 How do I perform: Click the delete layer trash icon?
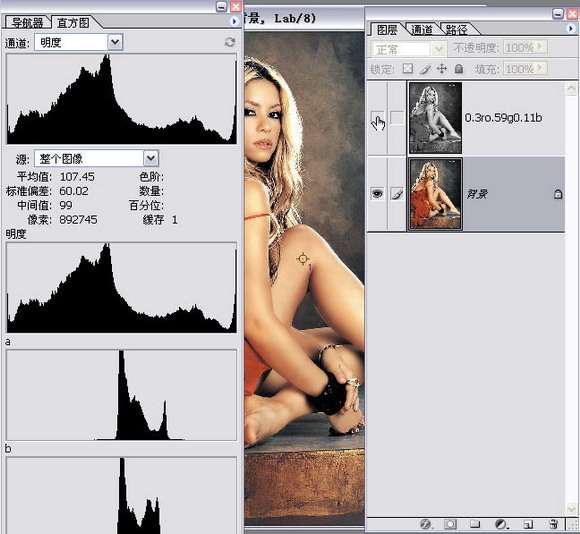click(x=553, y=524)
